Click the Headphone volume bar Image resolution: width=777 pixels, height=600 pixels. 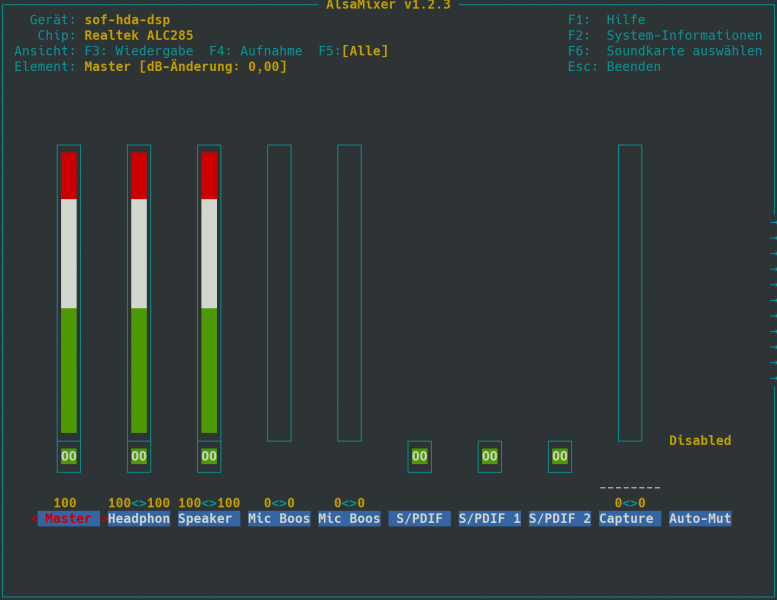pos(139,292)
